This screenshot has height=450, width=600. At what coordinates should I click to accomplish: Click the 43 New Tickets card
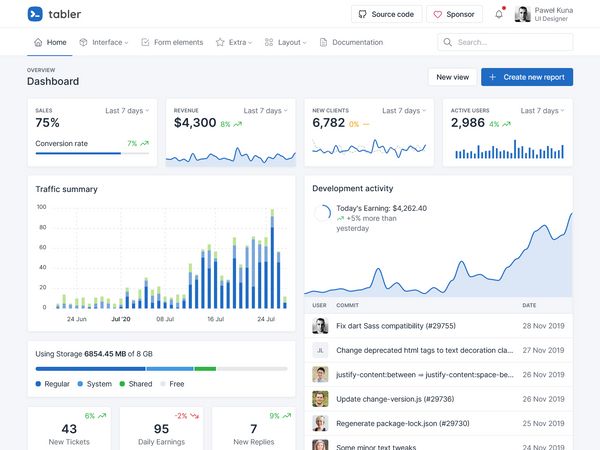(x=69, y=429)
